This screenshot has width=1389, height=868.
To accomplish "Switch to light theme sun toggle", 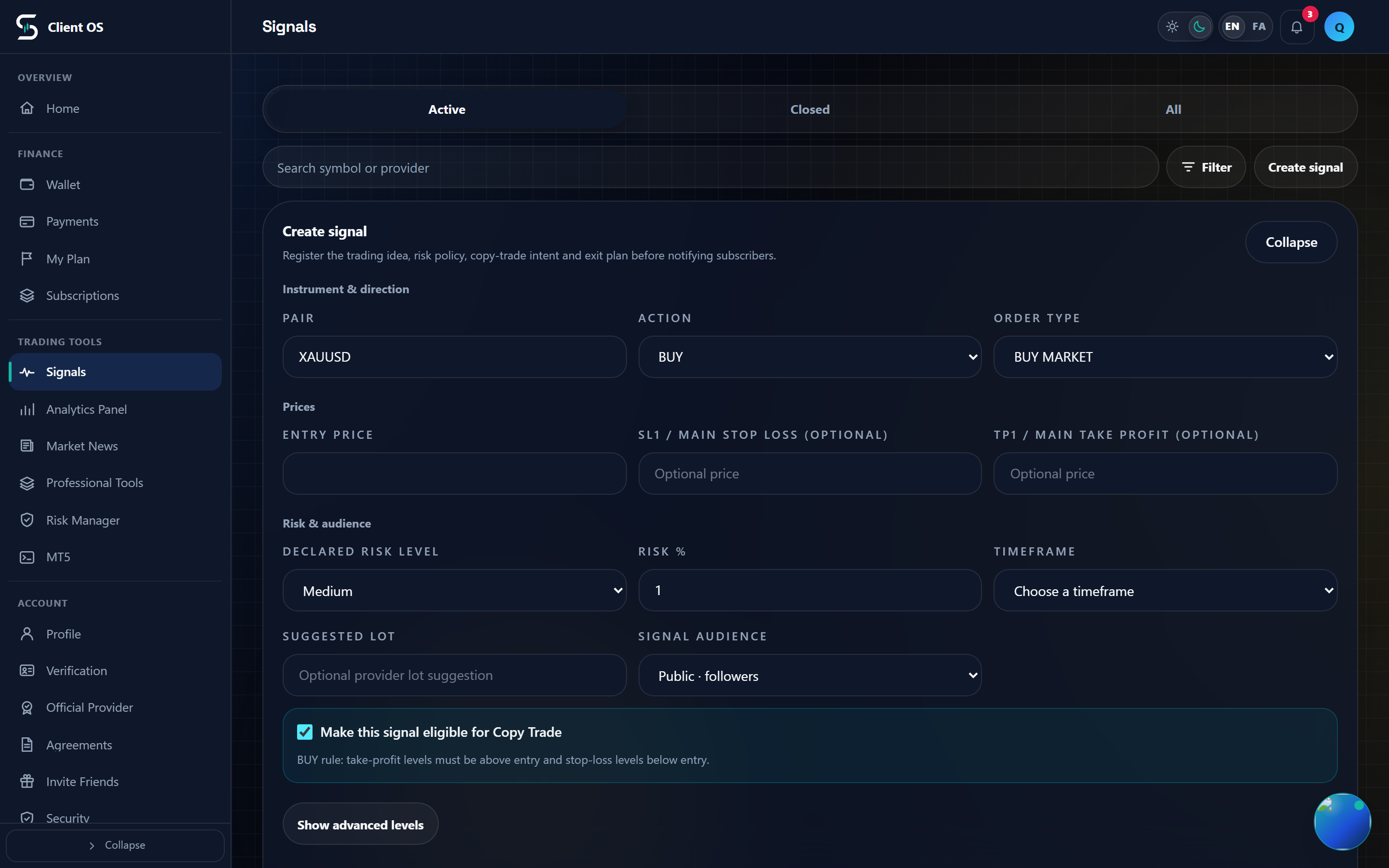I will 1172,27.
